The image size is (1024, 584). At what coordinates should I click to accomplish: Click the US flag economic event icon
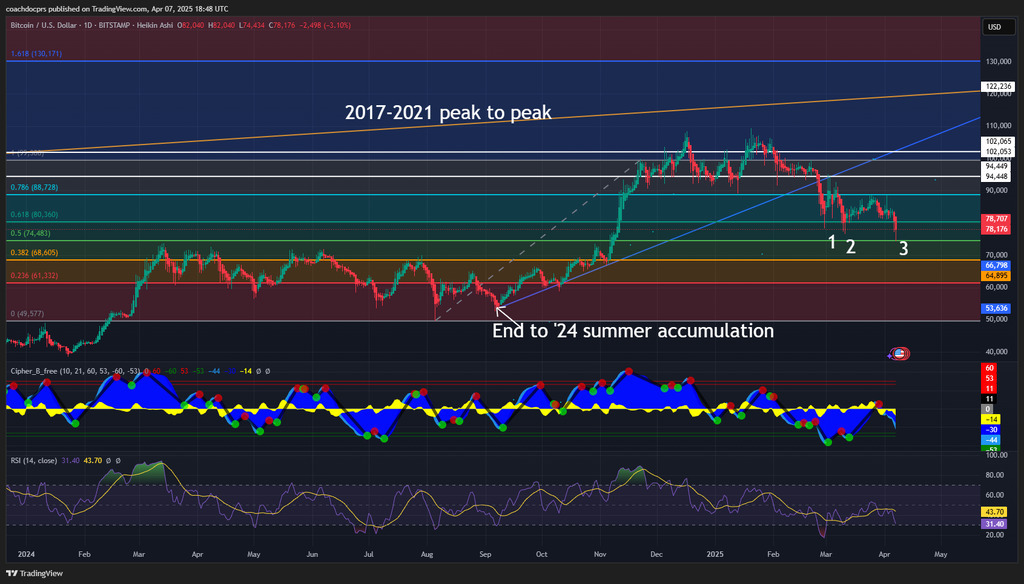pyautogui.click(x=899, y=354)
